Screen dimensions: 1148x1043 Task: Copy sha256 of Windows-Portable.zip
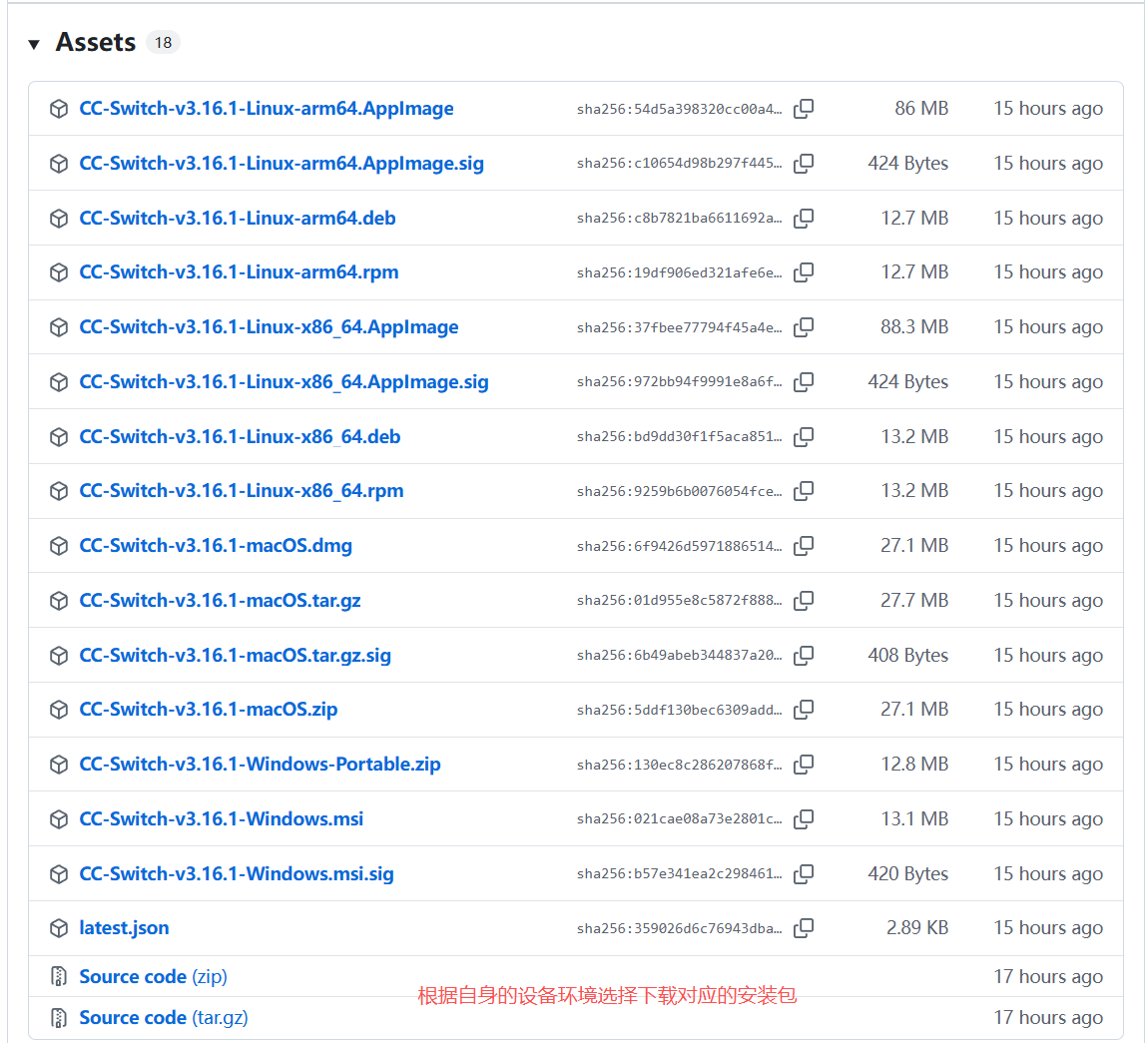coord(804,765)
